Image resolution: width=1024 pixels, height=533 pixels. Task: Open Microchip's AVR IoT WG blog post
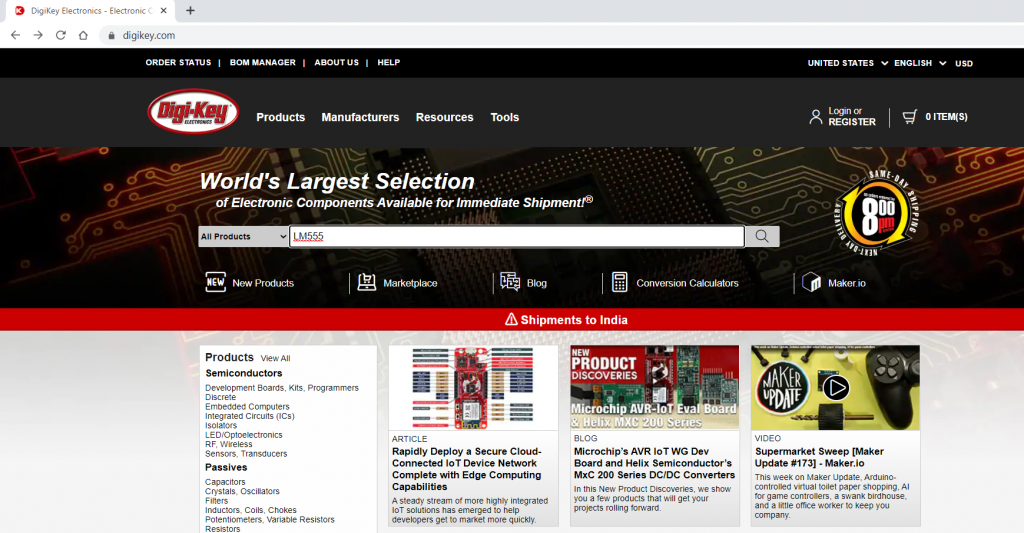[654, 463]
